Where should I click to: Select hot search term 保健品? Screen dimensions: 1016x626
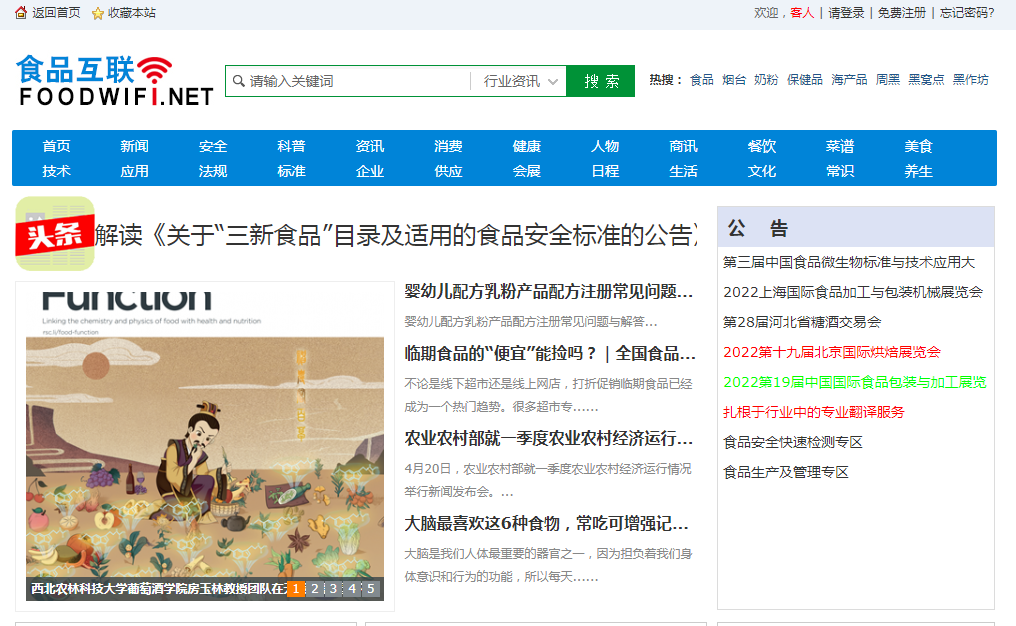click(x=805, y=80)
